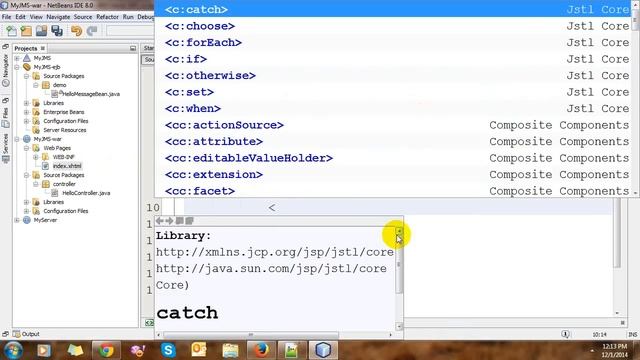Select <c:catch> in the completion list
The width and height of the screenshot is (640, 360).
(393, 9)
